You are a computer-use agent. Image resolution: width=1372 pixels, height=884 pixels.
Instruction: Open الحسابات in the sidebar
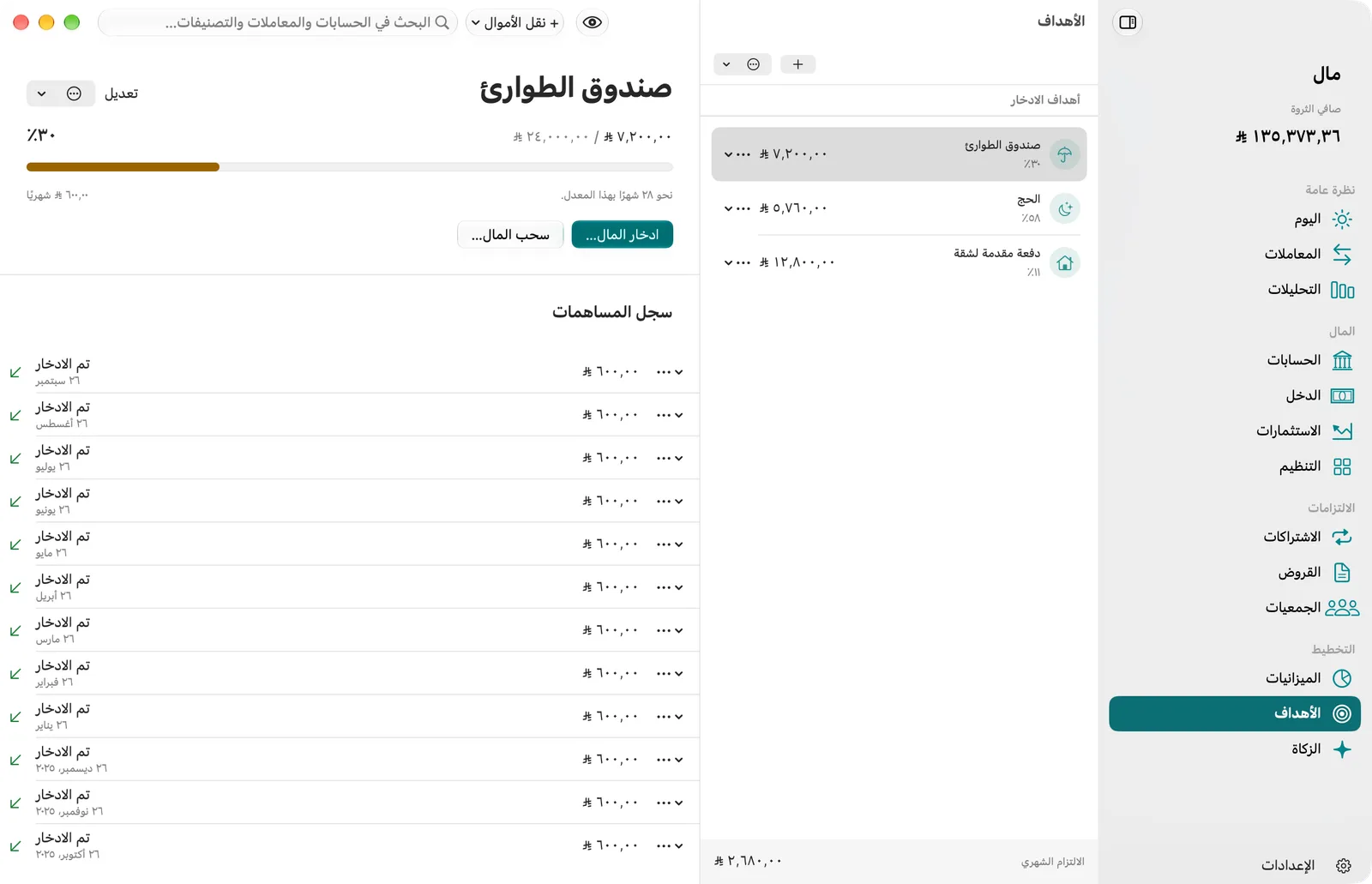tap(1235, 361)
